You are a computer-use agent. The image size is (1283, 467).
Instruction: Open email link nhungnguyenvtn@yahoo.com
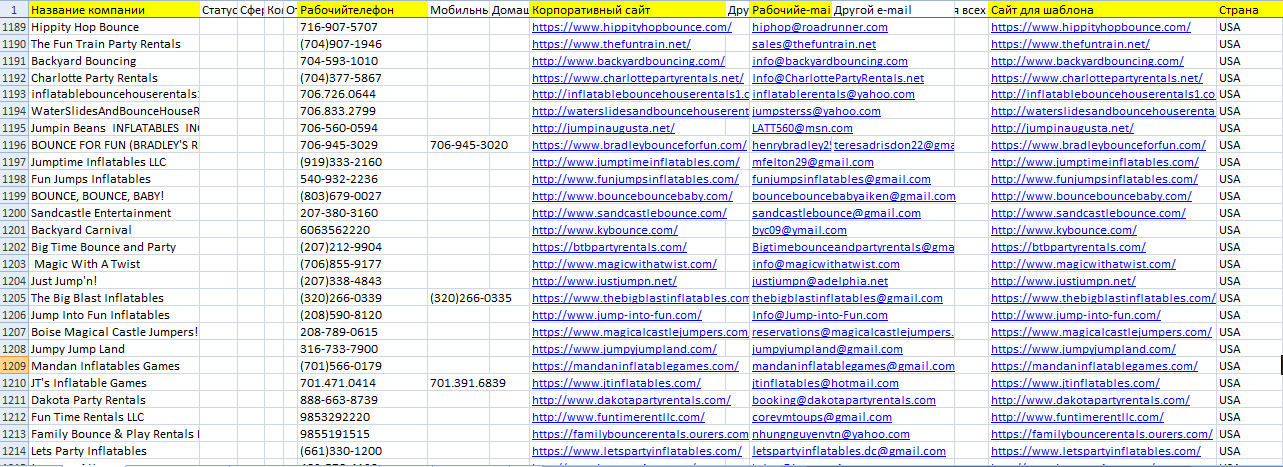(x=831, y=434)
